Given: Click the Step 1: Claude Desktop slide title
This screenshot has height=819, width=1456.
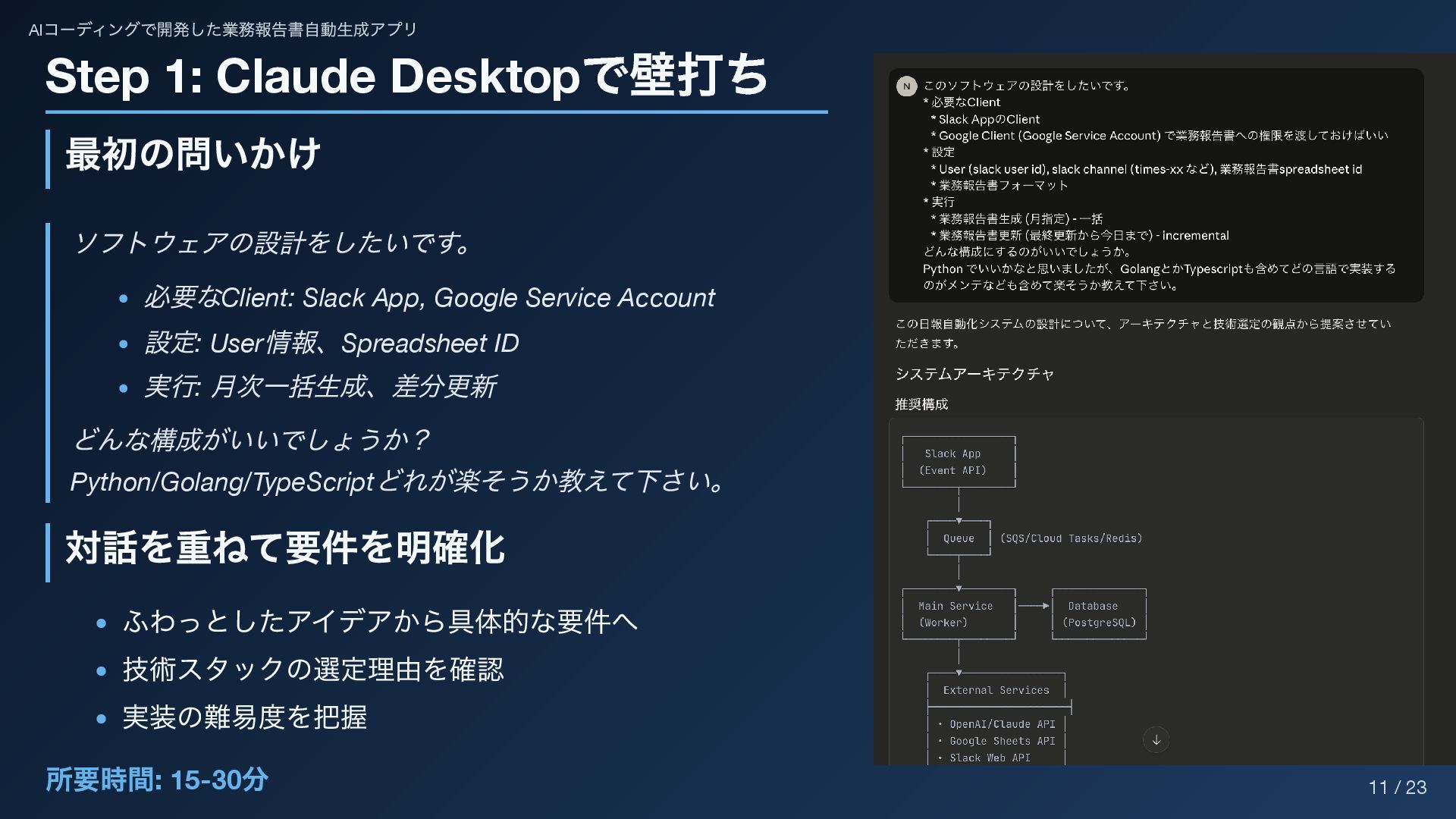Looking at the screenshot, I should [x=406, y=76].
